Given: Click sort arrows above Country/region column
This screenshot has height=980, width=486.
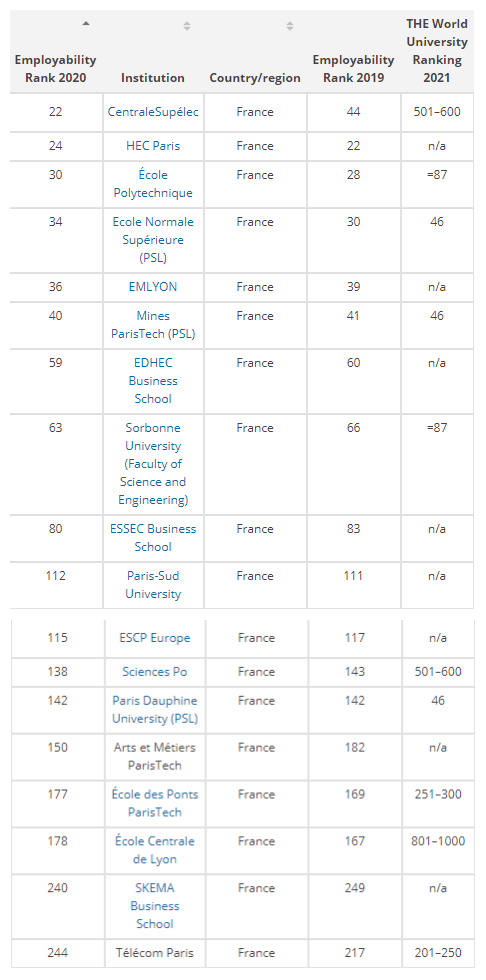Looking at the screenshot, I should (289, 26).
